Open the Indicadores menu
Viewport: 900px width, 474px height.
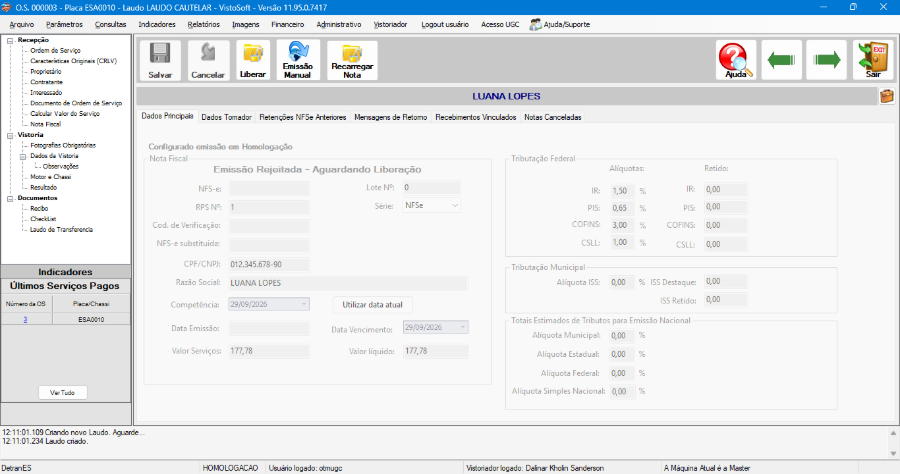[x=157, y=25]
